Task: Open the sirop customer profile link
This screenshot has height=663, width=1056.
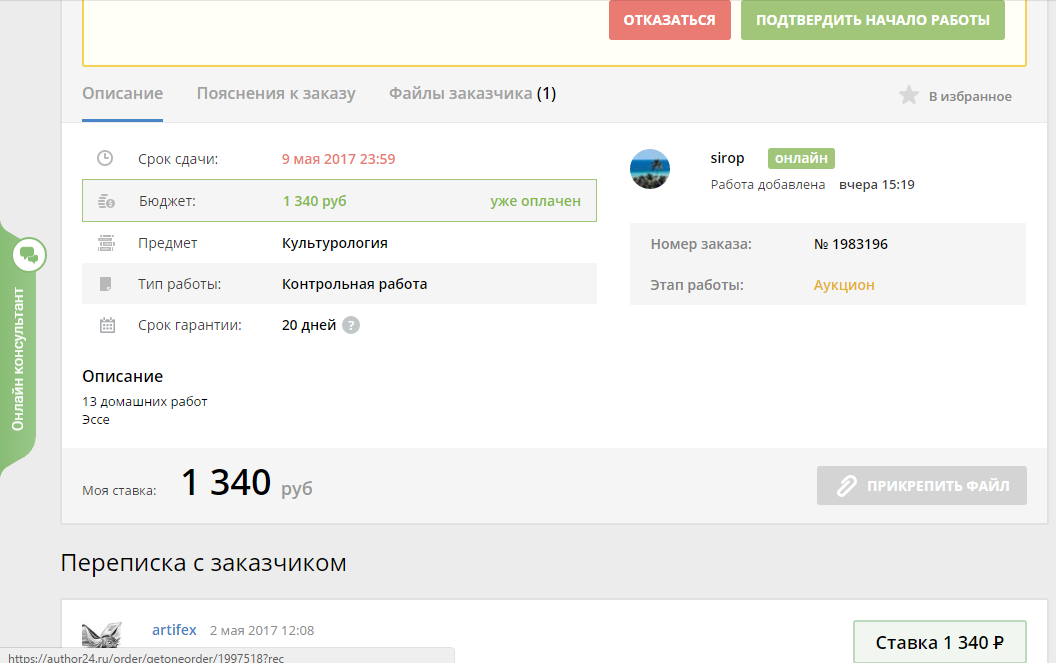Action: tap(727, 158)
